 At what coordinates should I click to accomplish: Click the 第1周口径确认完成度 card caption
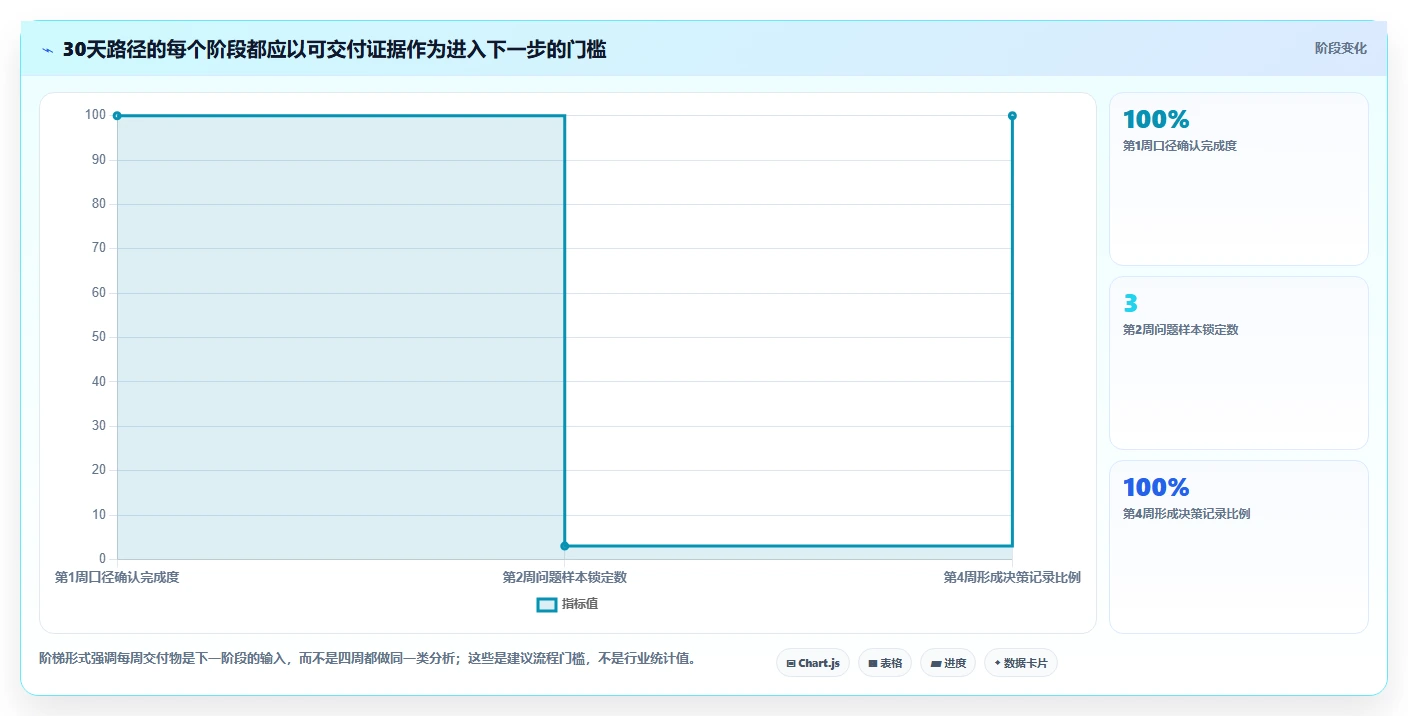[x=1180, y=146]
